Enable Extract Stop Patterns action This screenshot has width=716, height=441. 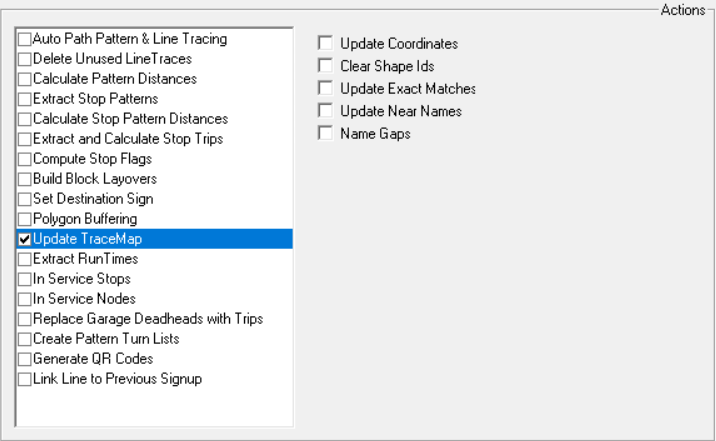pos(25,99)
